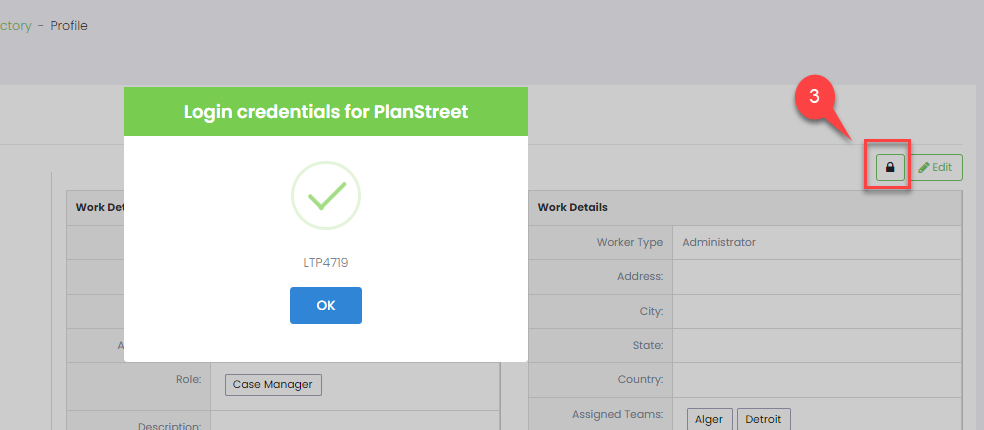Image resolution: width=984 pixels, height=430 pixels.
Task: Click the right-side Work Details header
Action: (572, 207)
